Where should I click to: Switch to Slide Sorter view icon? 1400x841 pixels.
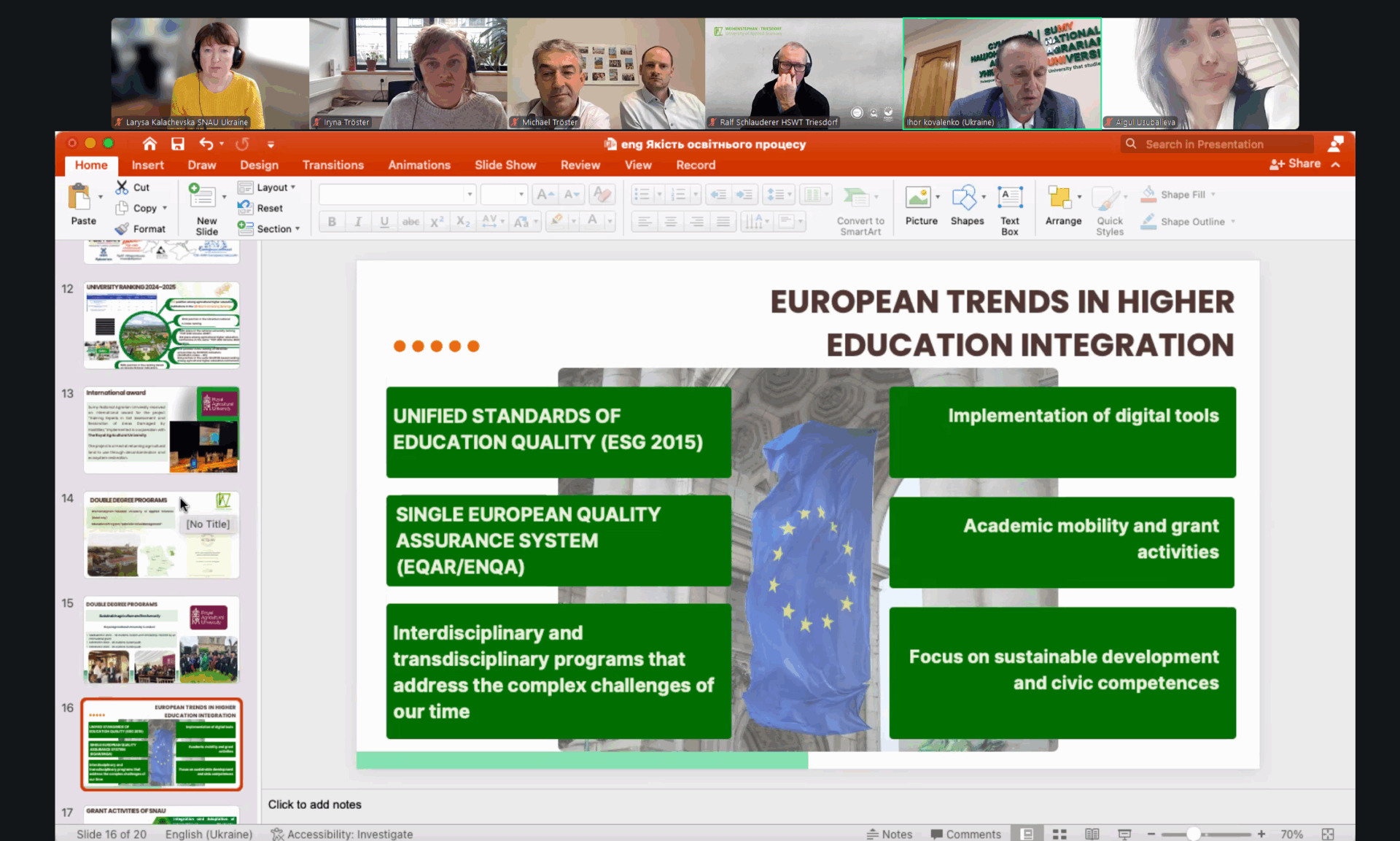pyautogui.click(x=1059, y=834)
